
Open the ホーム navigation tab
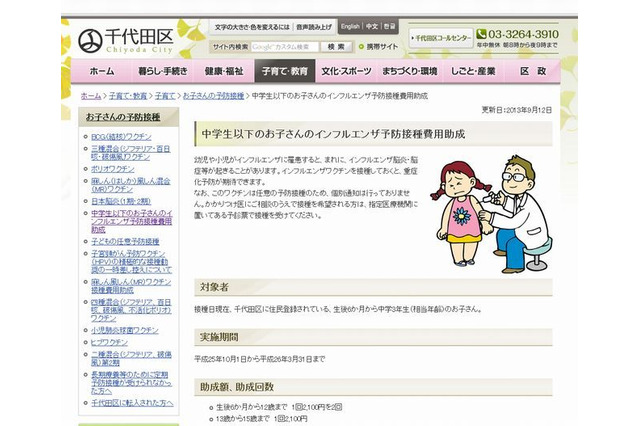click(102, 71)
